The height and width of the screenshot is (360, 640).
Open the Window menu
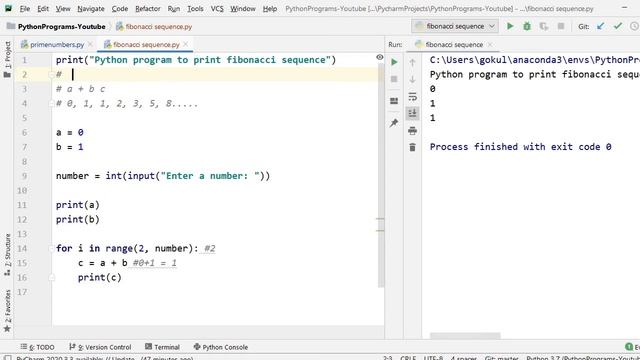[x=242, y=9]
